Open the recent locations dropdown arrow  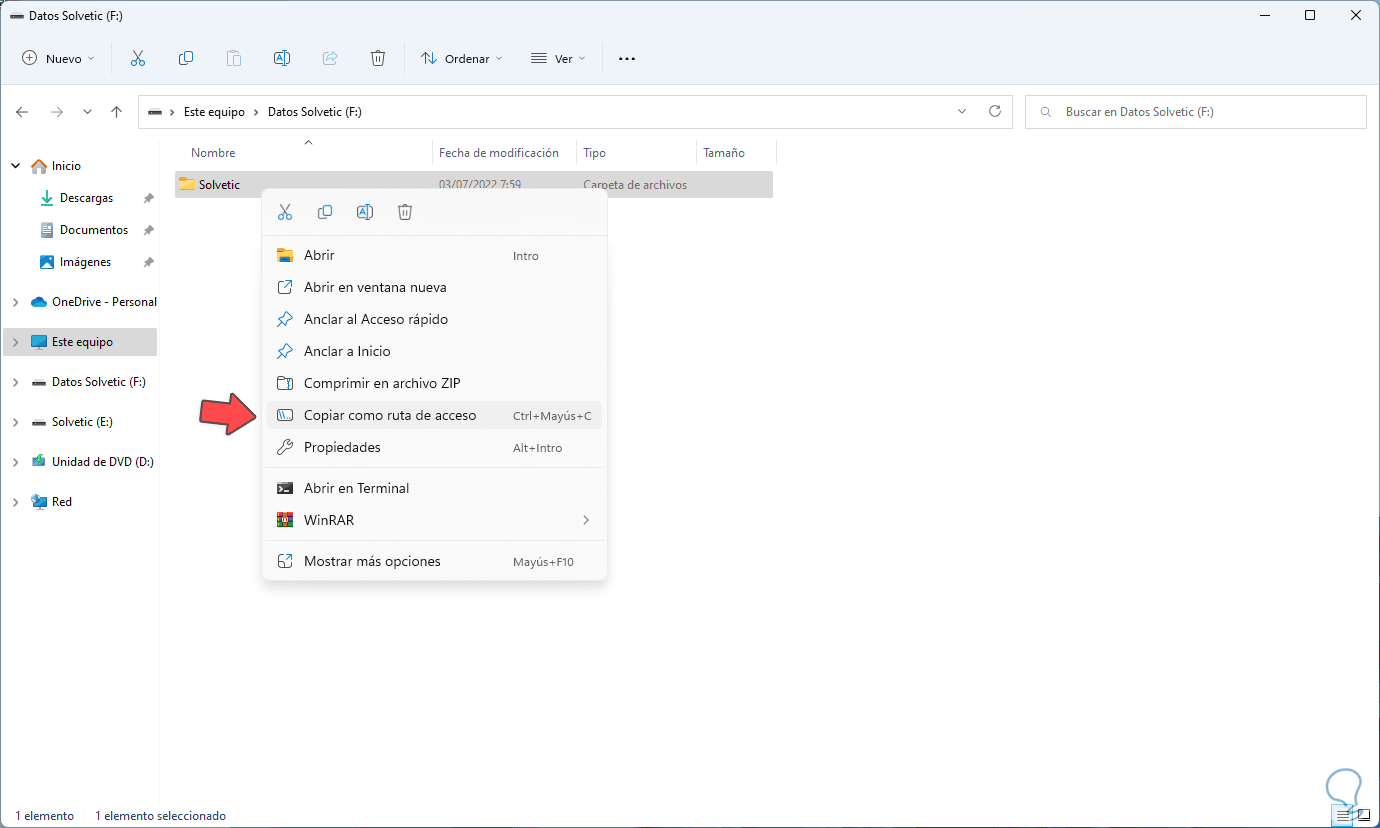[87, 112]
